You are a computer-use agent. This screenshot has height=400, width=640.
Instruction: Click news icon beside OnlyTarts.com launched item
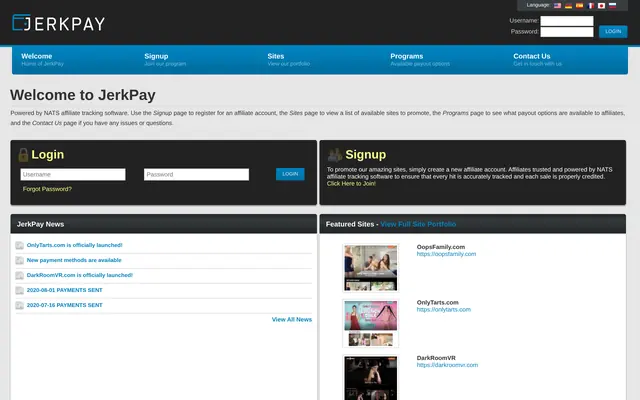pyautogui.click(x=19, y=245)
